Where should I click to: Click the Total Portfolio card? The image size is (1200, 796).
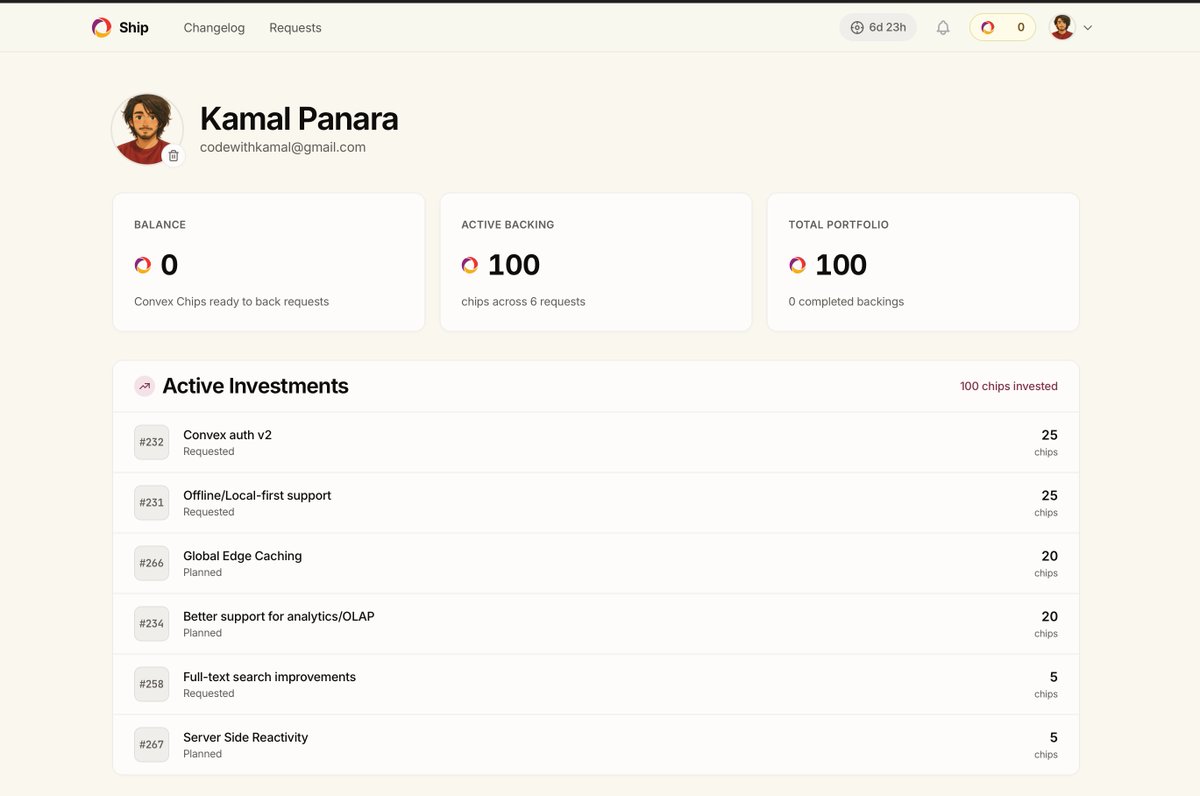point(923,262)
